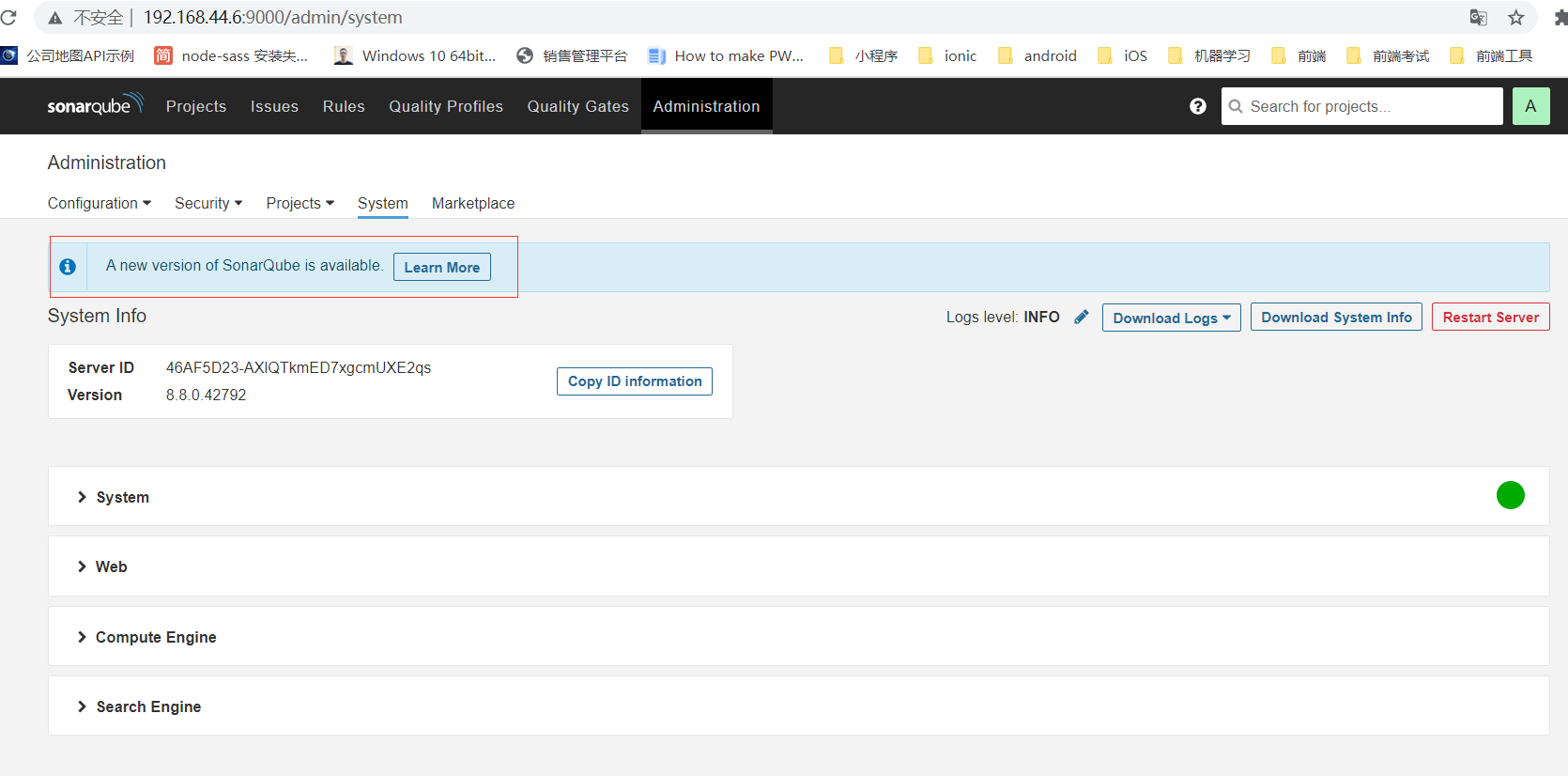
Task: Click the Copy ID information button
Action: 635,381
